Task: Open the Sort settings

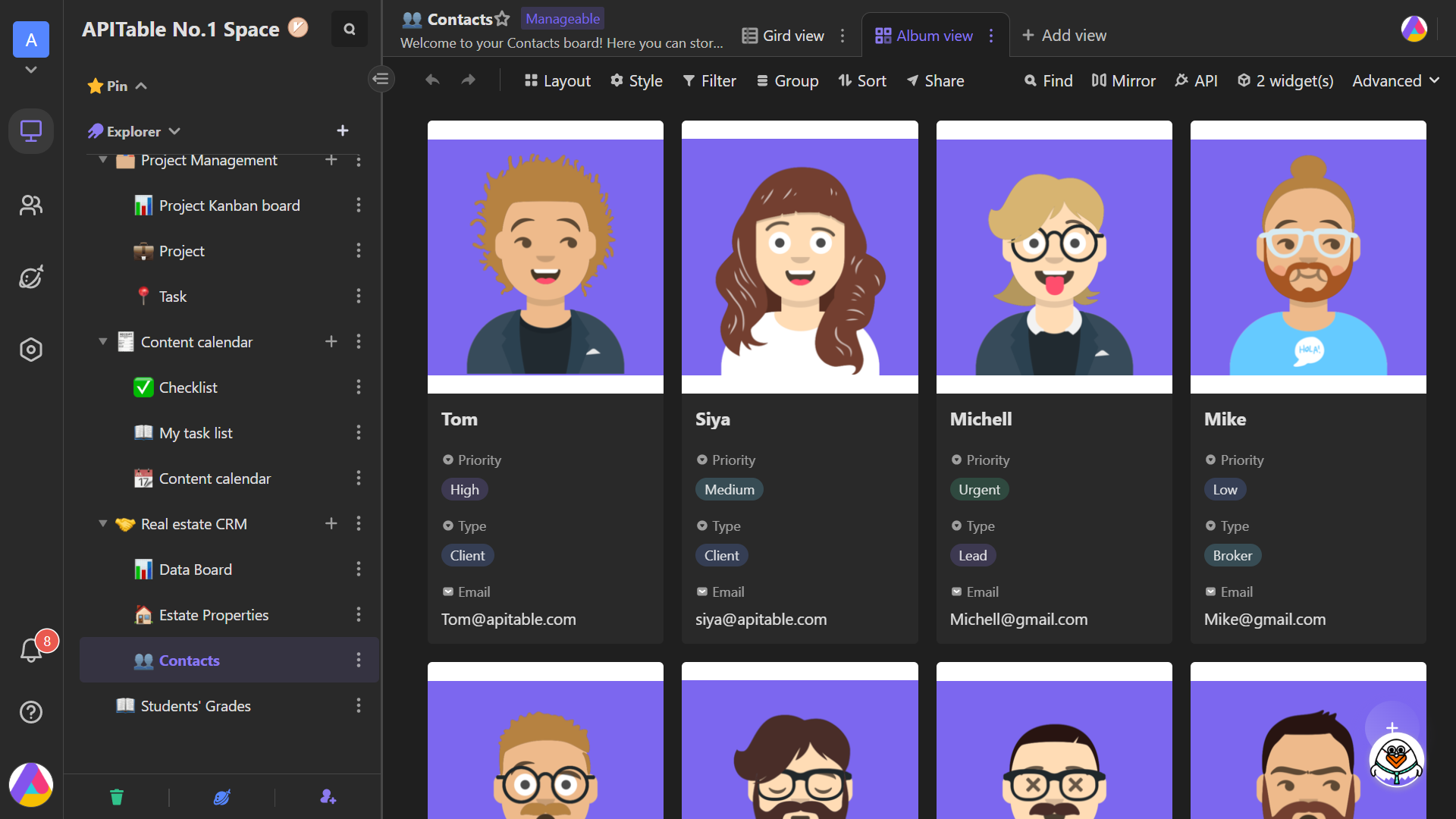Action: coord(862,80)
